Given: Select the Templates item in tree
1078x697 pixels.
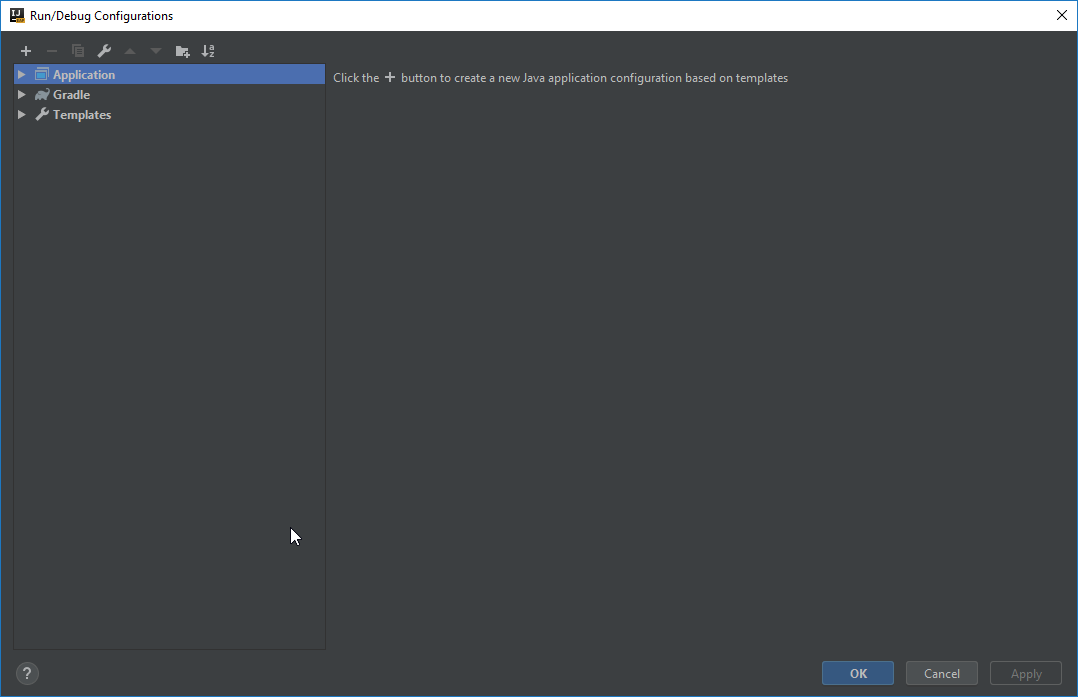Looking at the screenshot, I should 82,115.
